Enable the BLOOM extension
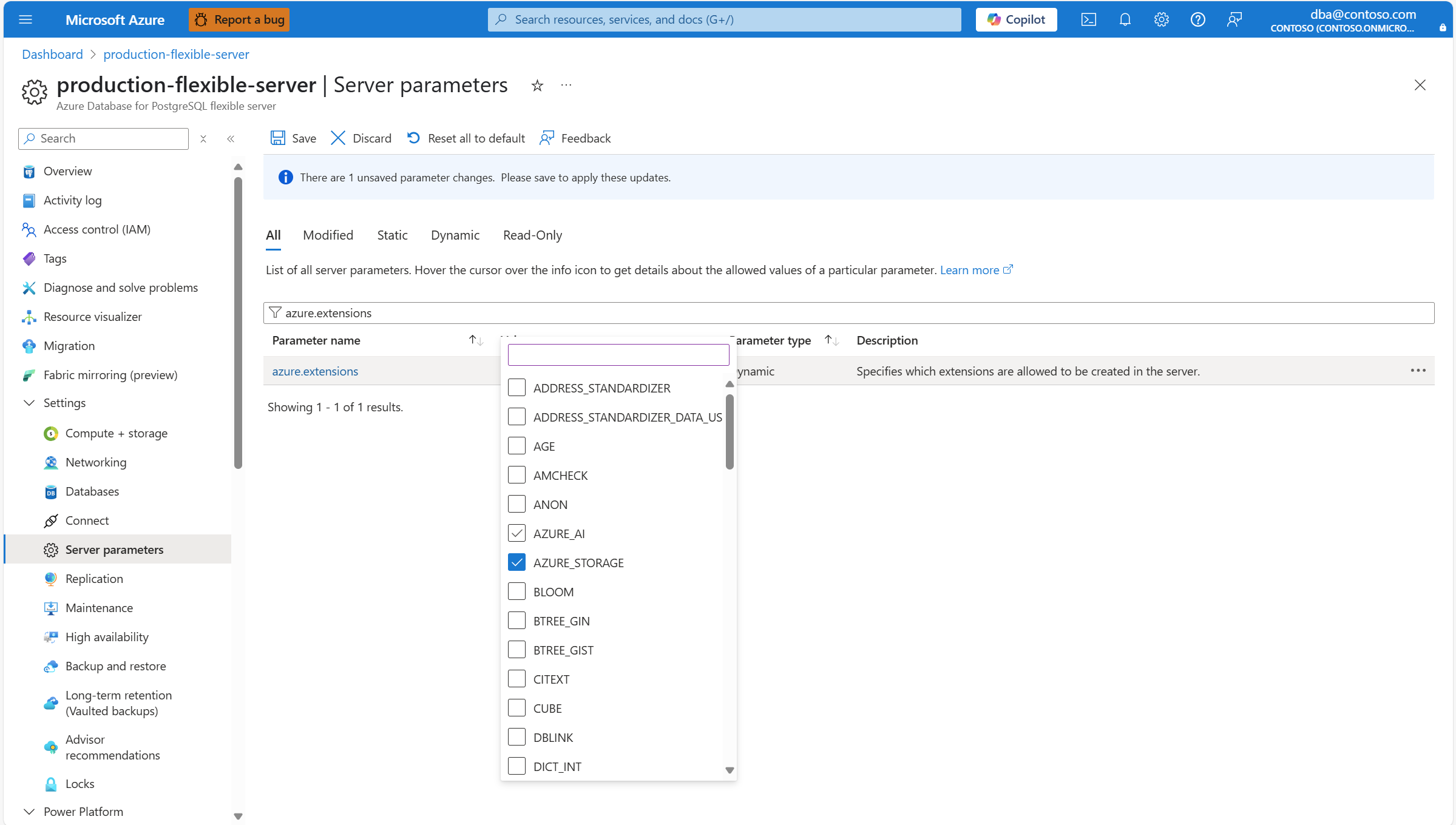Screen dimensions: 1456x825 [516, 591]
